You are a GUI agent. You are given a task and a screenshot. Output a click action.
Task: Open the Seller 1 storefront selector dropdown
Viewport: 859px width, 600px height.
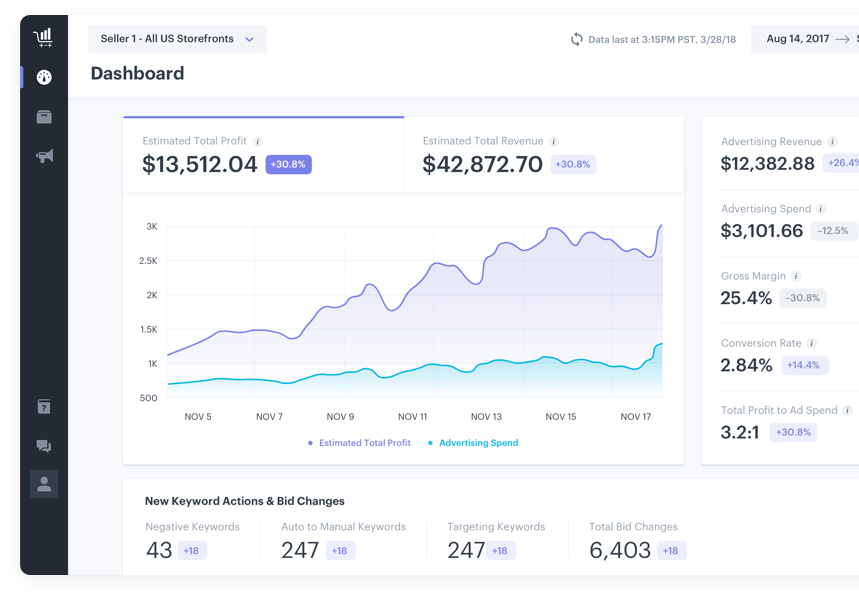coord(177,39)
